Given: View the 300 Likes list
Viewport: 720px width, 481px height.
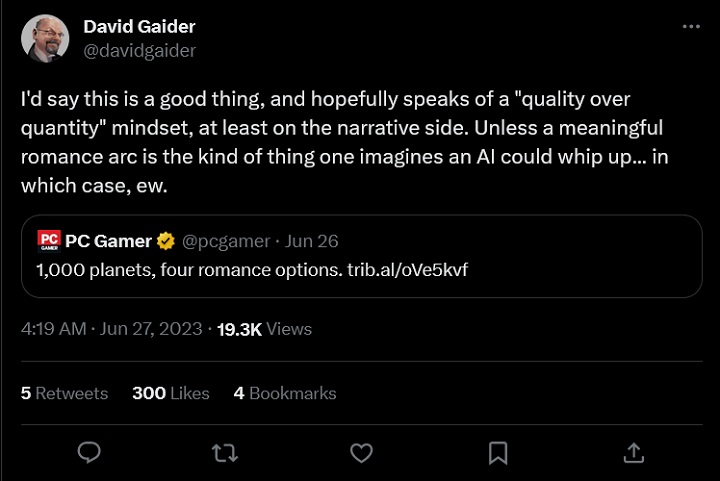Looking at the screenshot, I should 171,393.
